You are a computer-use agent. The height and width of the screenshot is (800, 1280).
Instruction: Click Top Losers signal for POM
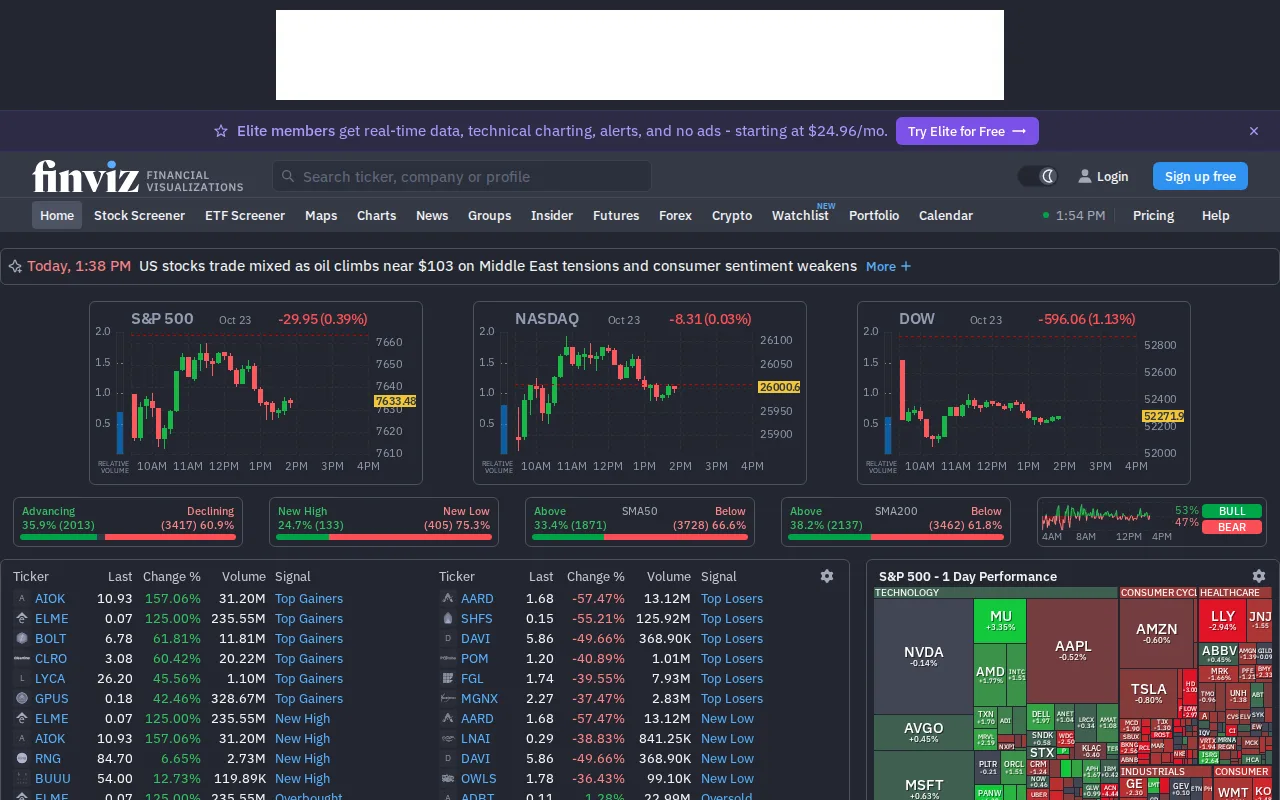pos(732,658)
